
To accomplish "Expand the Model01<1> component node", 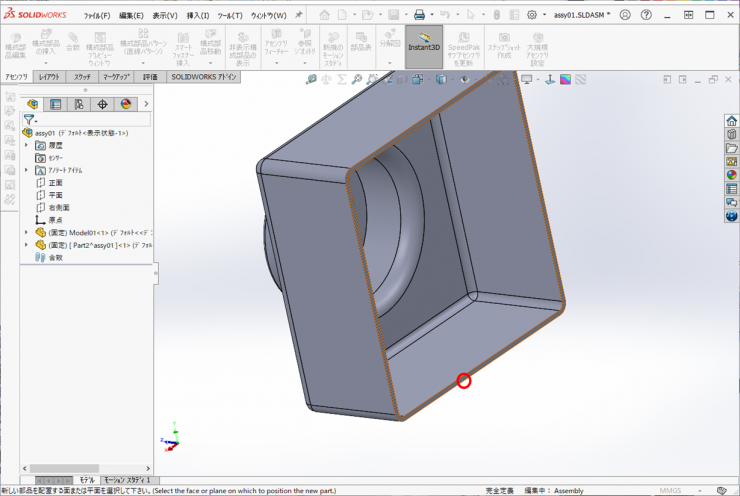I will (x=26, y=232).
